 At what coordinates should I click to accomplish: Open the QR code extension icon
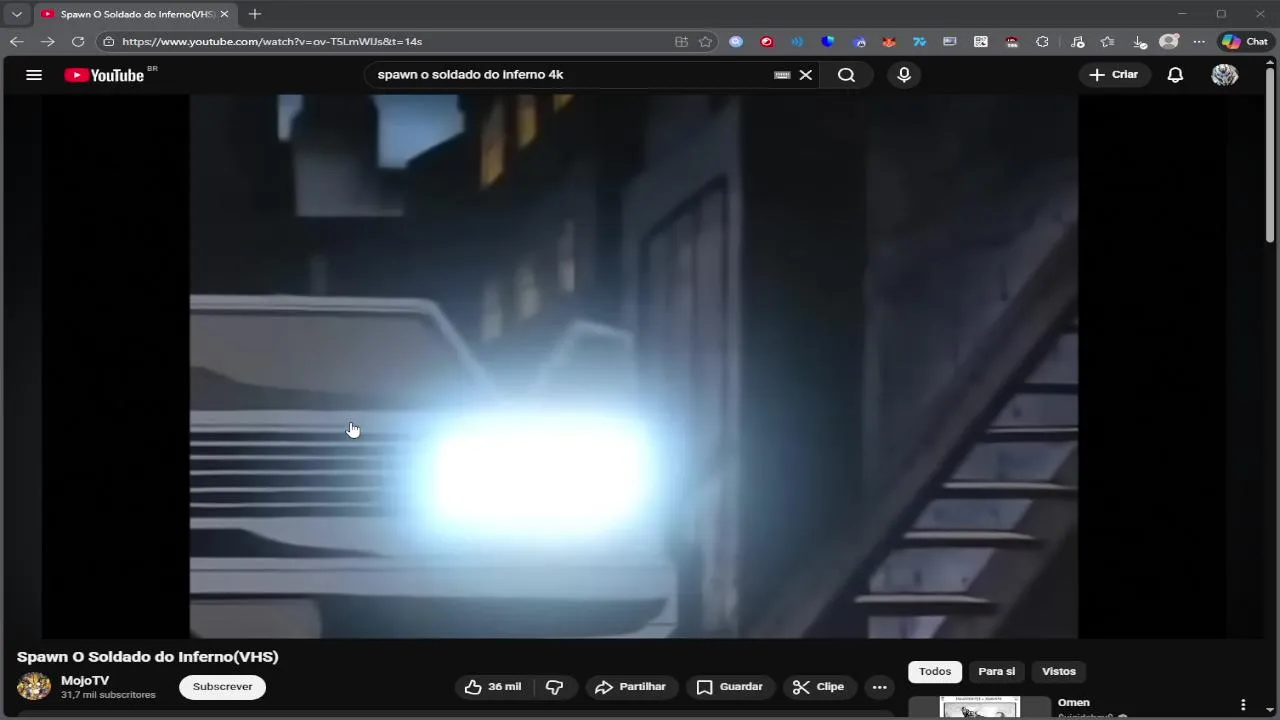tap(981, 42)
